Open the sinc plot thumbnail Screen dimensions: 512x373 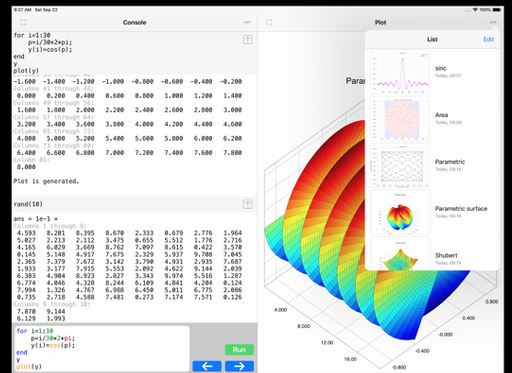tap(401, 73)
